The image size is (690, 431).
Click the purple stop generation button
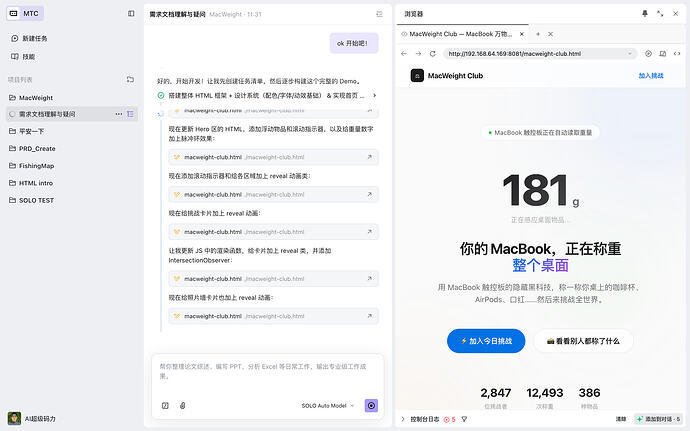point(371,405)
